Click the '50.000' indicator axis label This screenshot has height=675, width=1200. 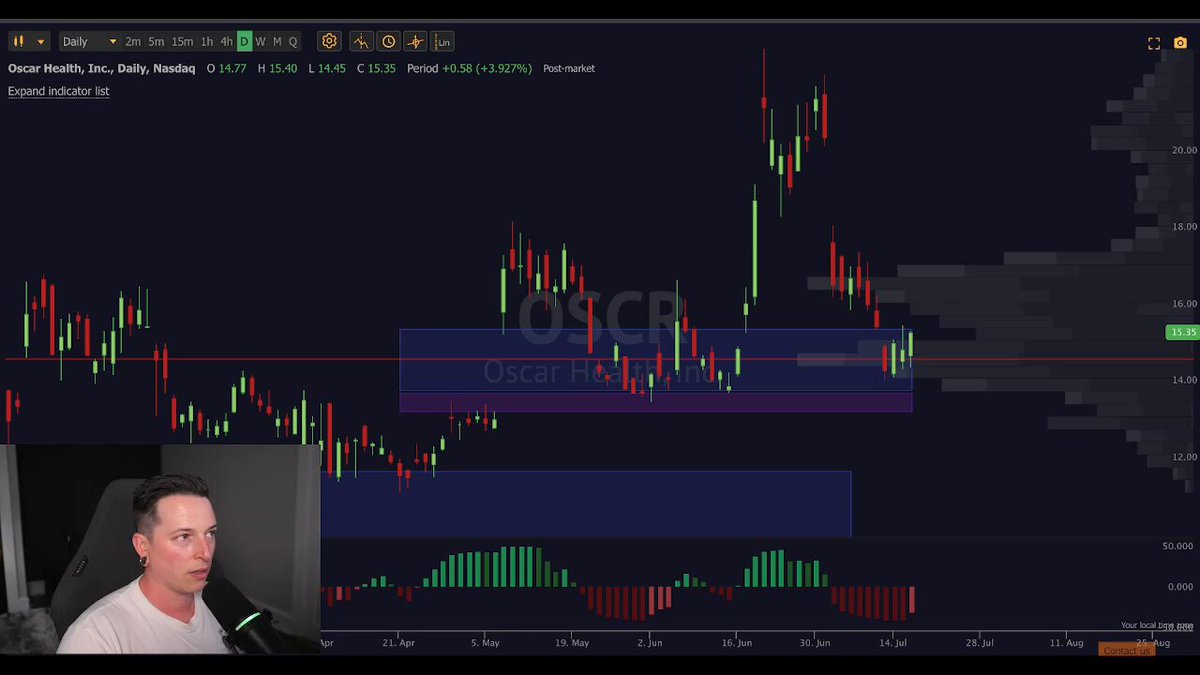1178,546
